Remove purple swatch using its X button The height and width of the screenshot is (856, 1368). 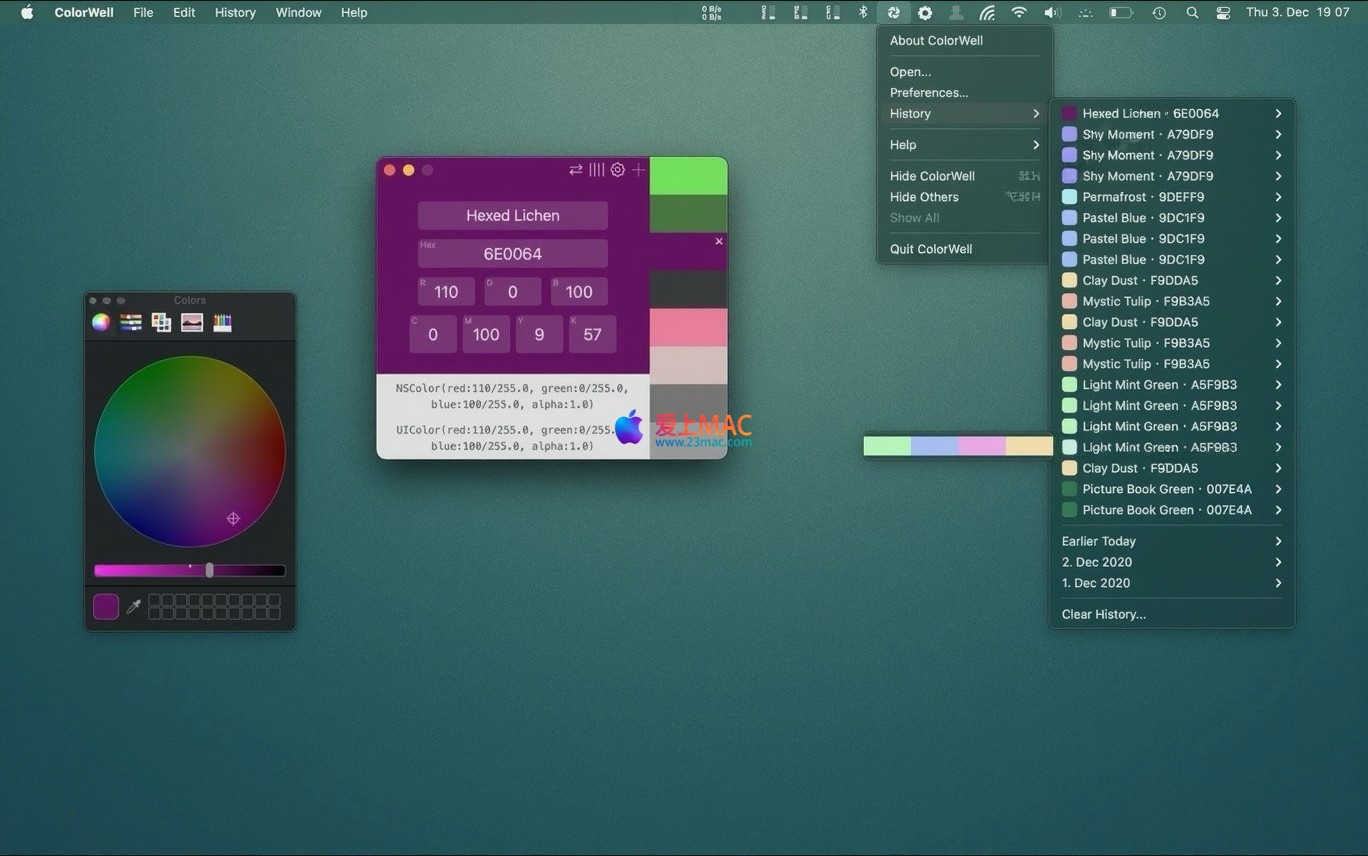[718, 241]
